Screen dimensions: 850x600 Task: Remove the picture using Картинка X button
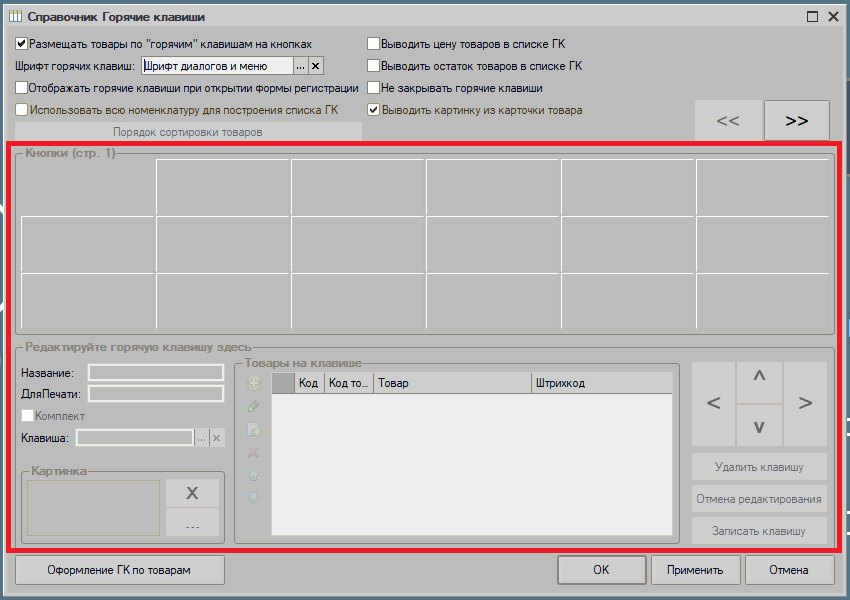point(192,493)
